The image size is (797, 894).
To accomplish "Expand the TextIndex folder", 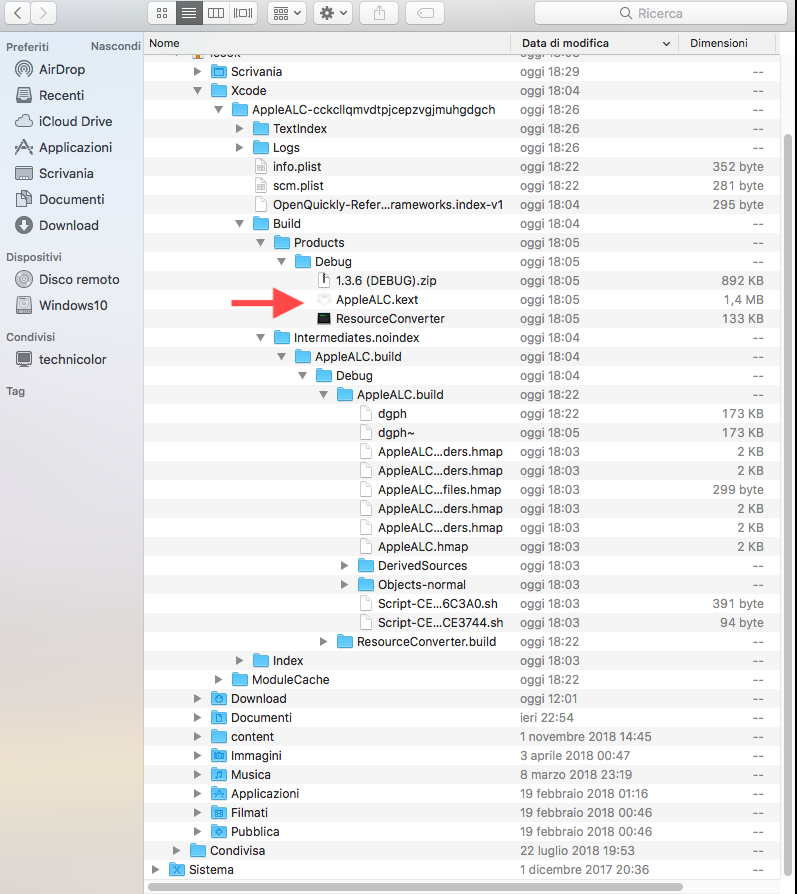I will click(x=239, y=129).
